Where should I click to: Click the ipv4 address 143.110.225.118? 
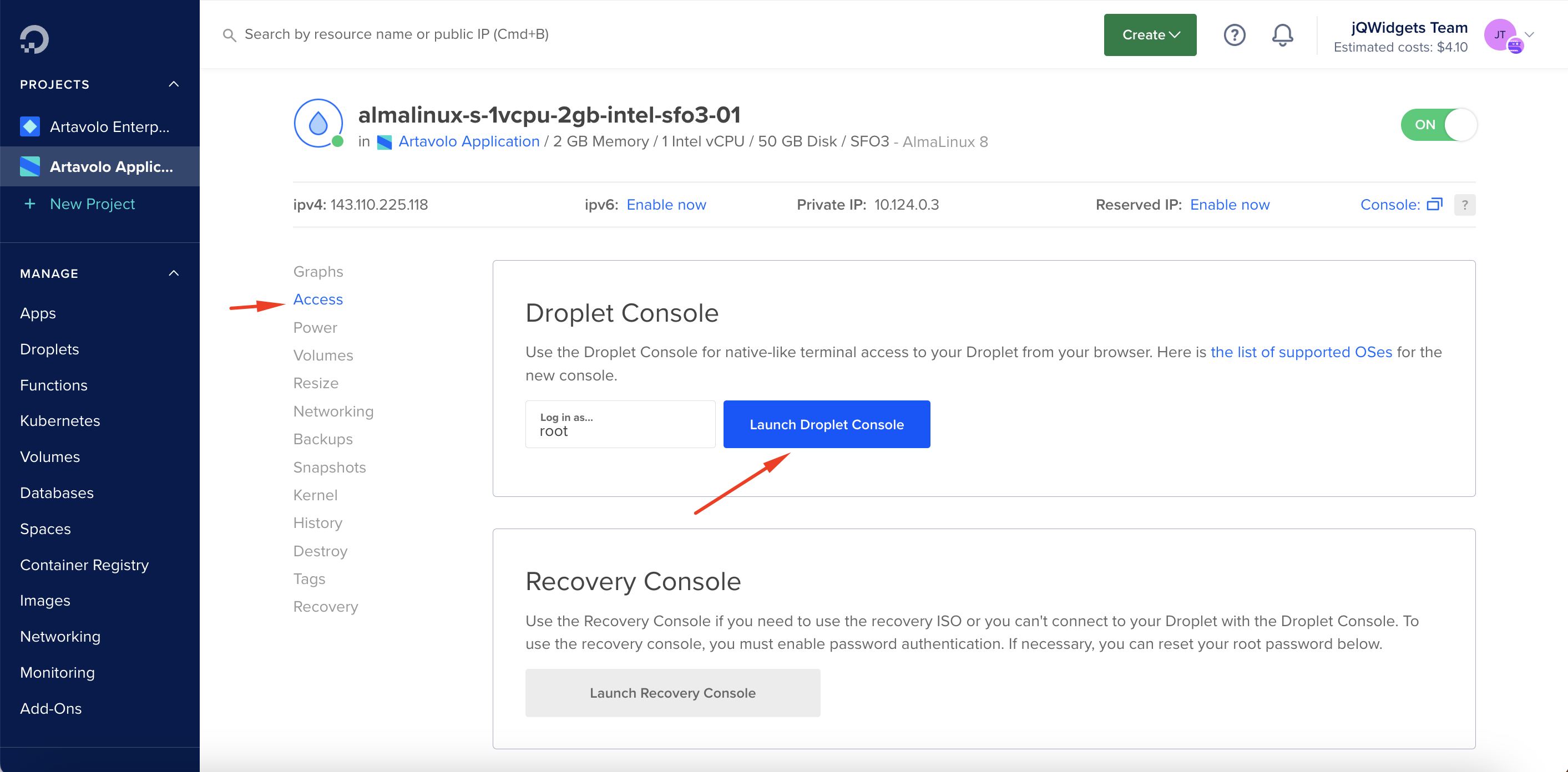pyautogui.click(x=378, y=205)
